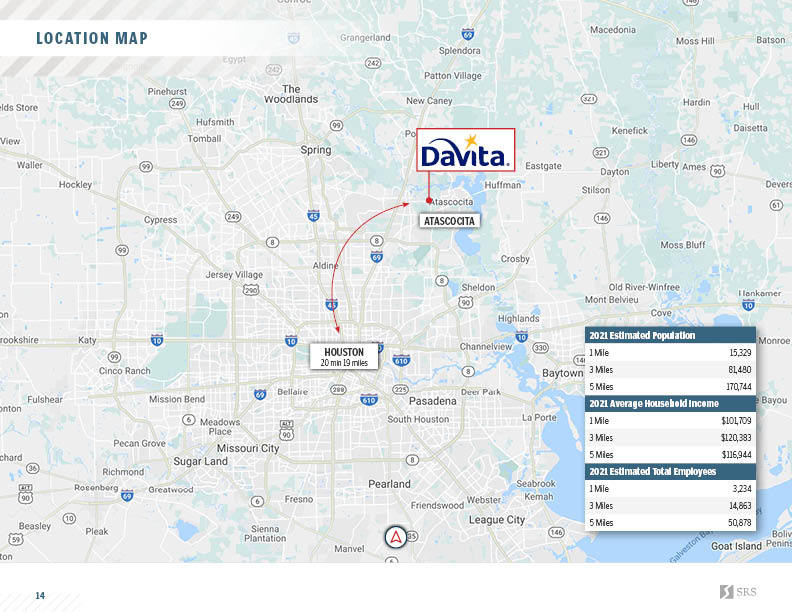Click the population value 170,744
The height and width of the screenshot is (612, 792).
coord(738,387)
